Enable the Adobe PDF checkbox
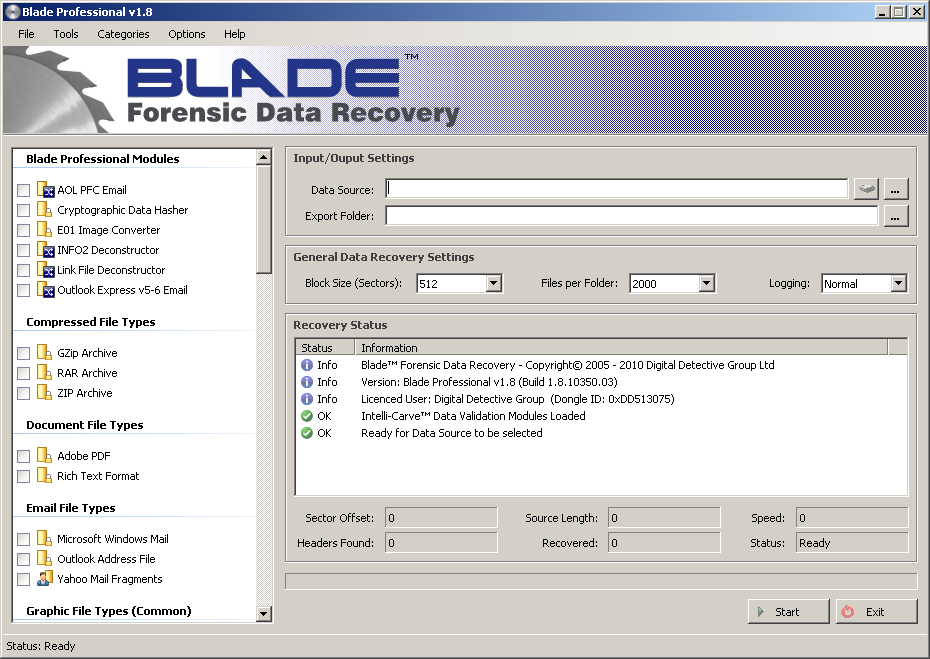 tap(23, 456)
